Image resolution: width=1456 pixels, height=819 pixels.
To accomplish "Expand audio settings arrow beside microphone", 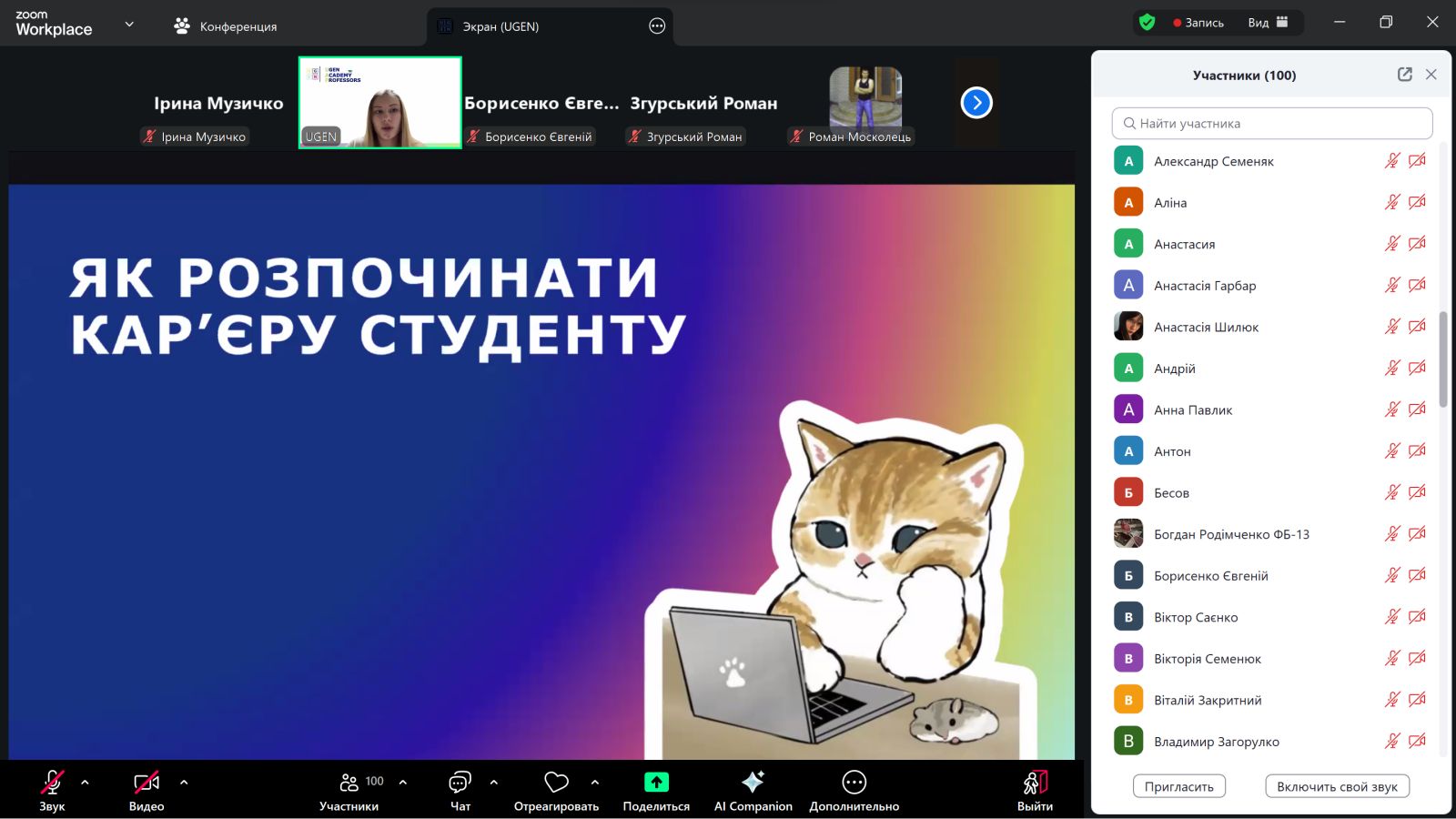I will [x=85, y=782].
